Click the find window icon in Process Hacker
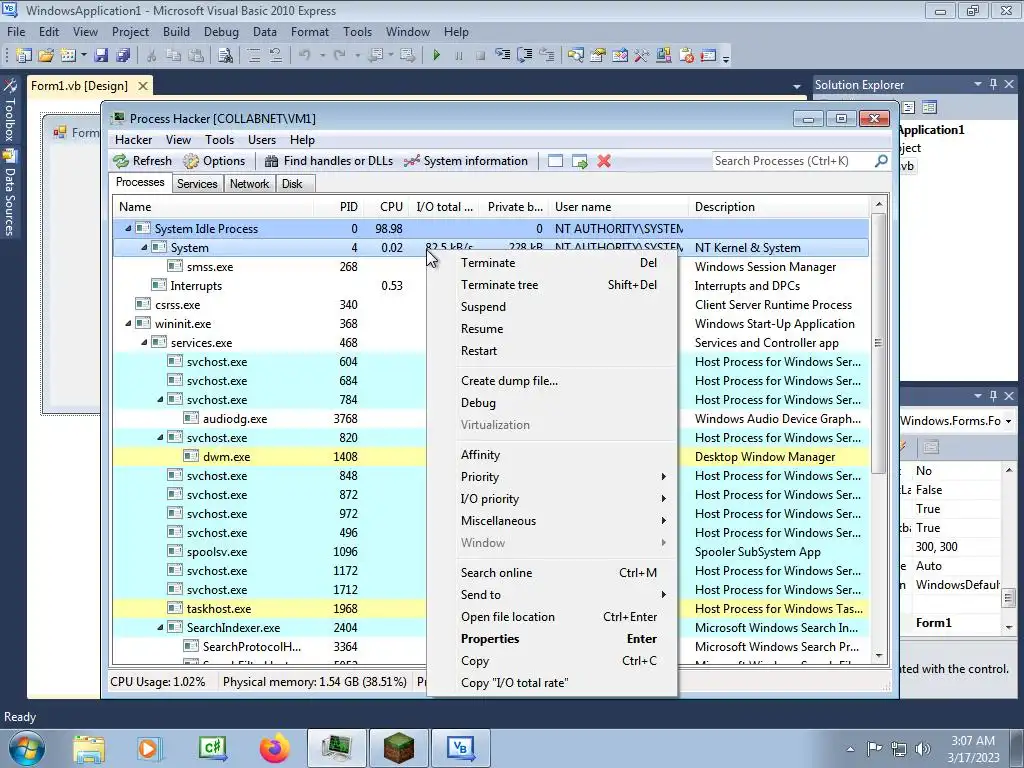The height and width of the screenshot is (768, 1024). pyautogui.click(x=555, y=161)
